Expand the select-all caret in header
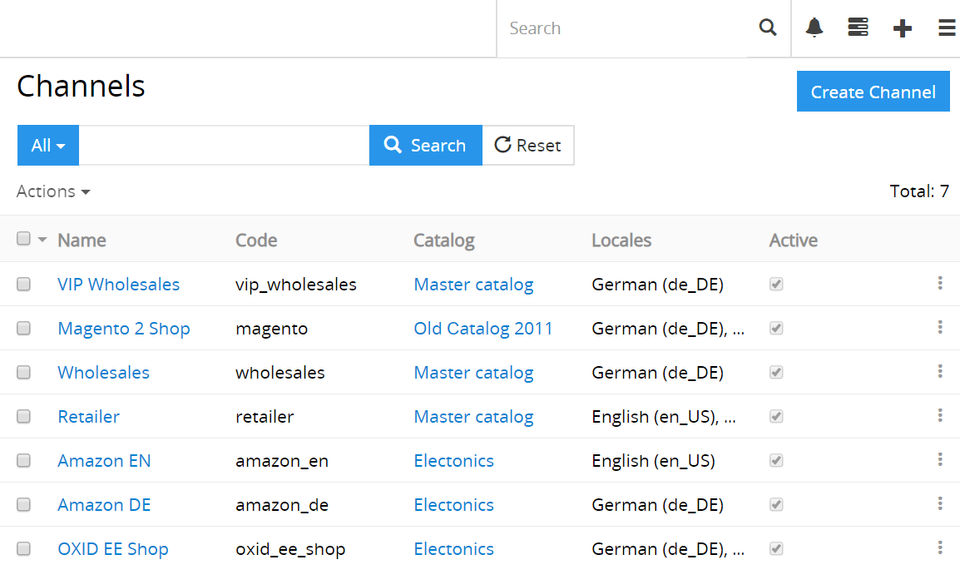 (42, 240)
